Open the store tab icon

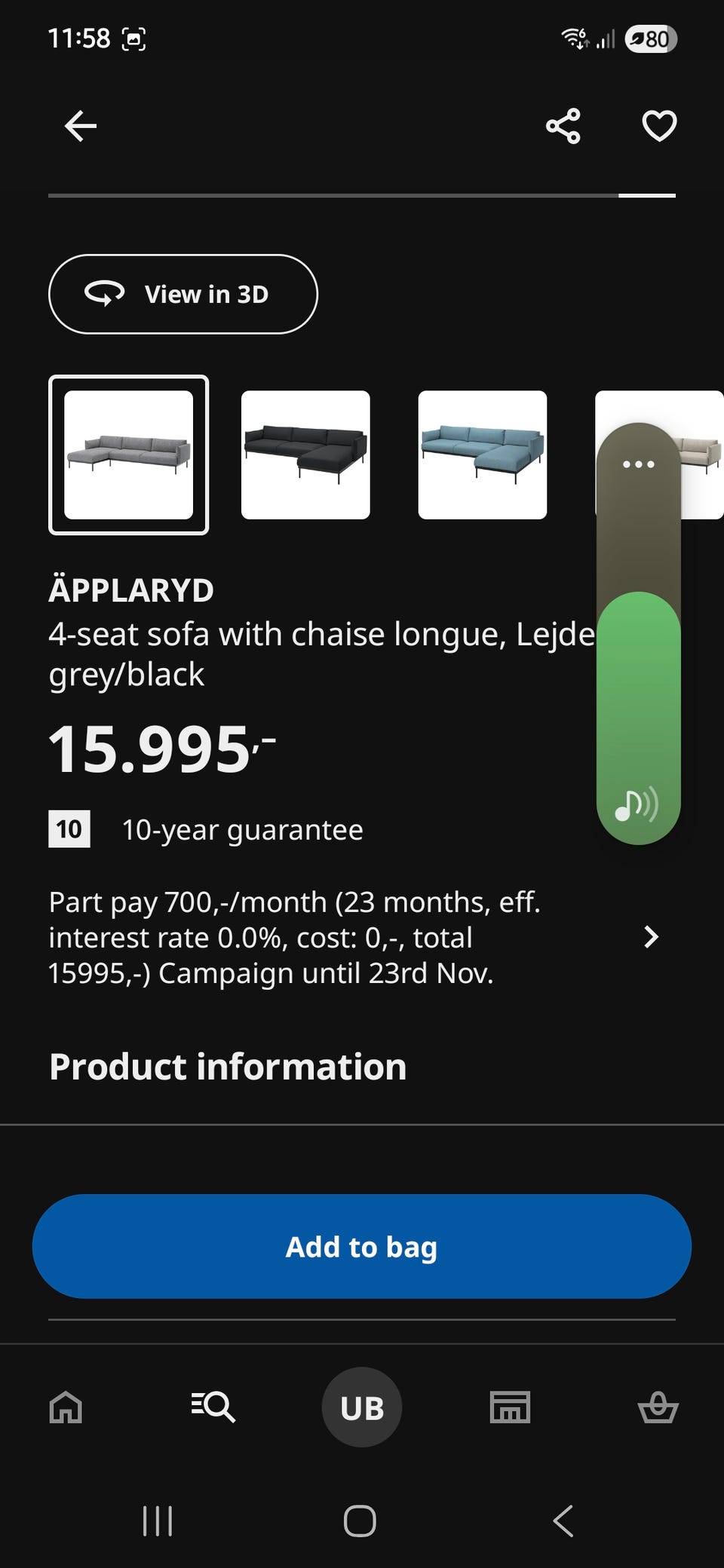point(510,1407)
